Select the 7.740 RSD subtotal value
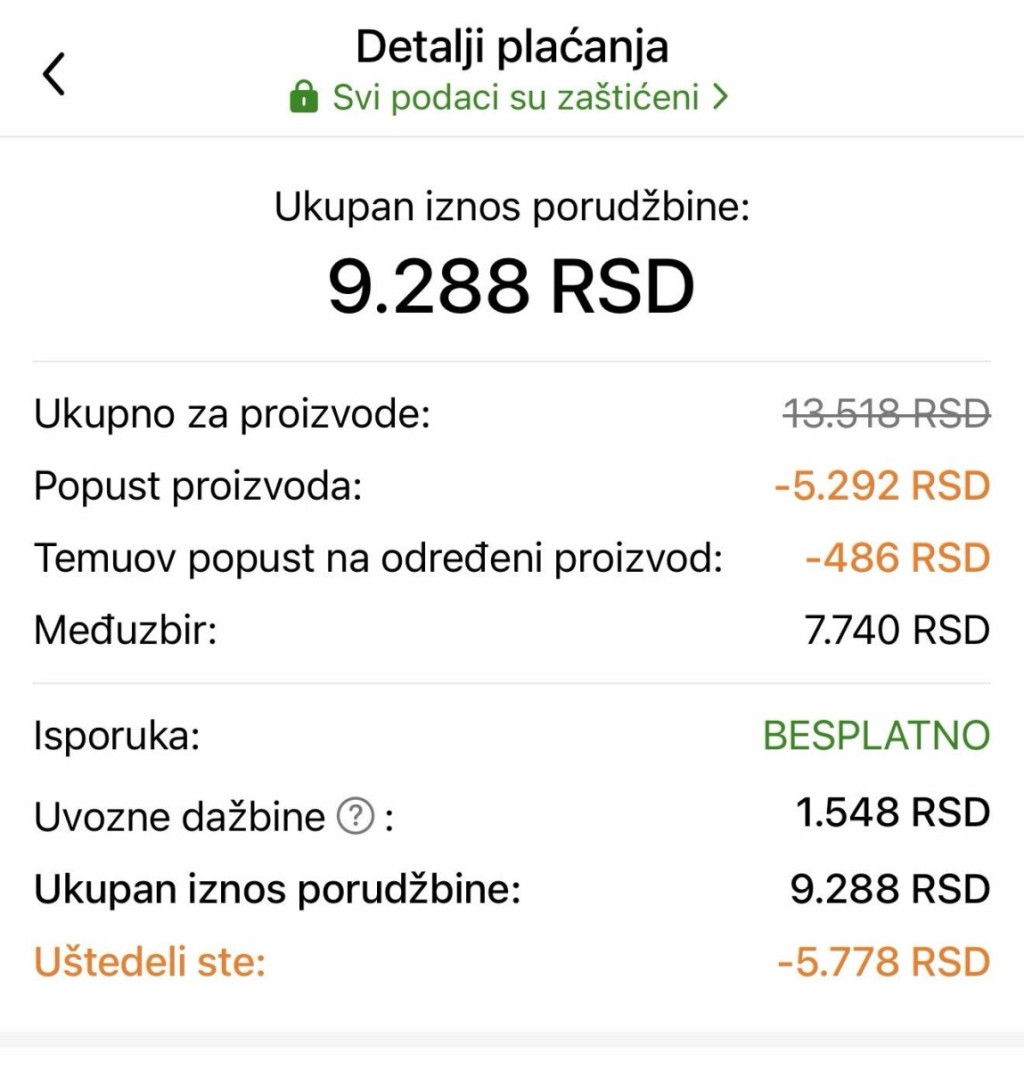Viewport: 1024px width, 1069px height. coord(897,629)
